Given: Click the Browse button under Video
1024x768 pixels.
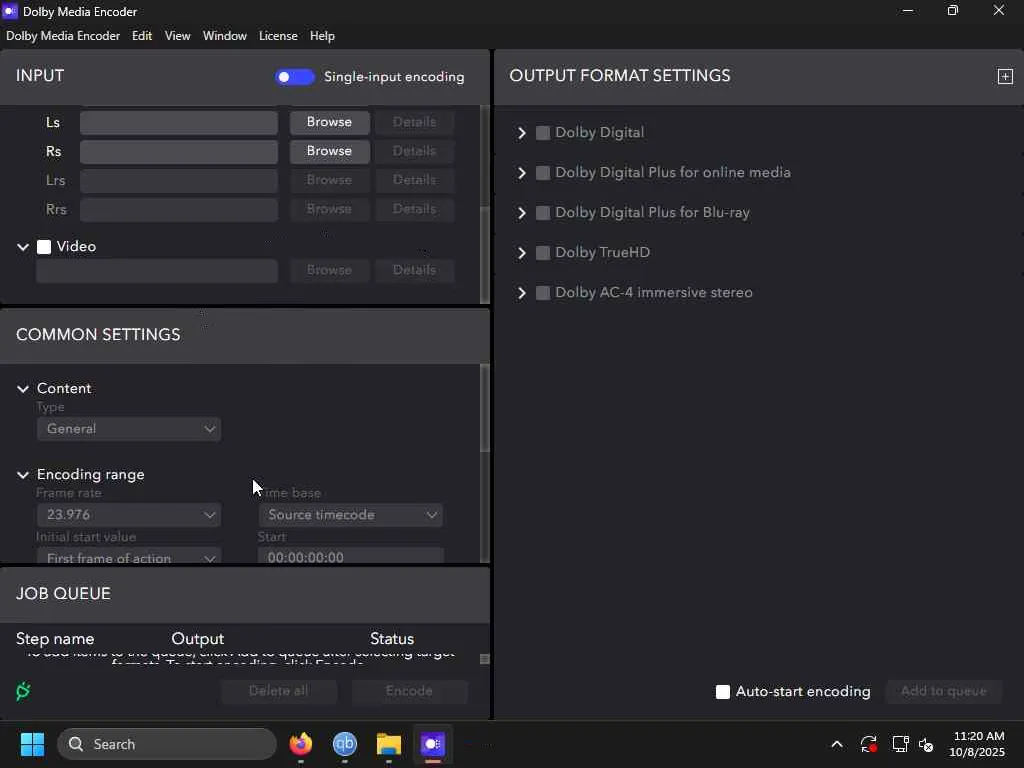Looking at the screenshot, I should tap(329, 270).
